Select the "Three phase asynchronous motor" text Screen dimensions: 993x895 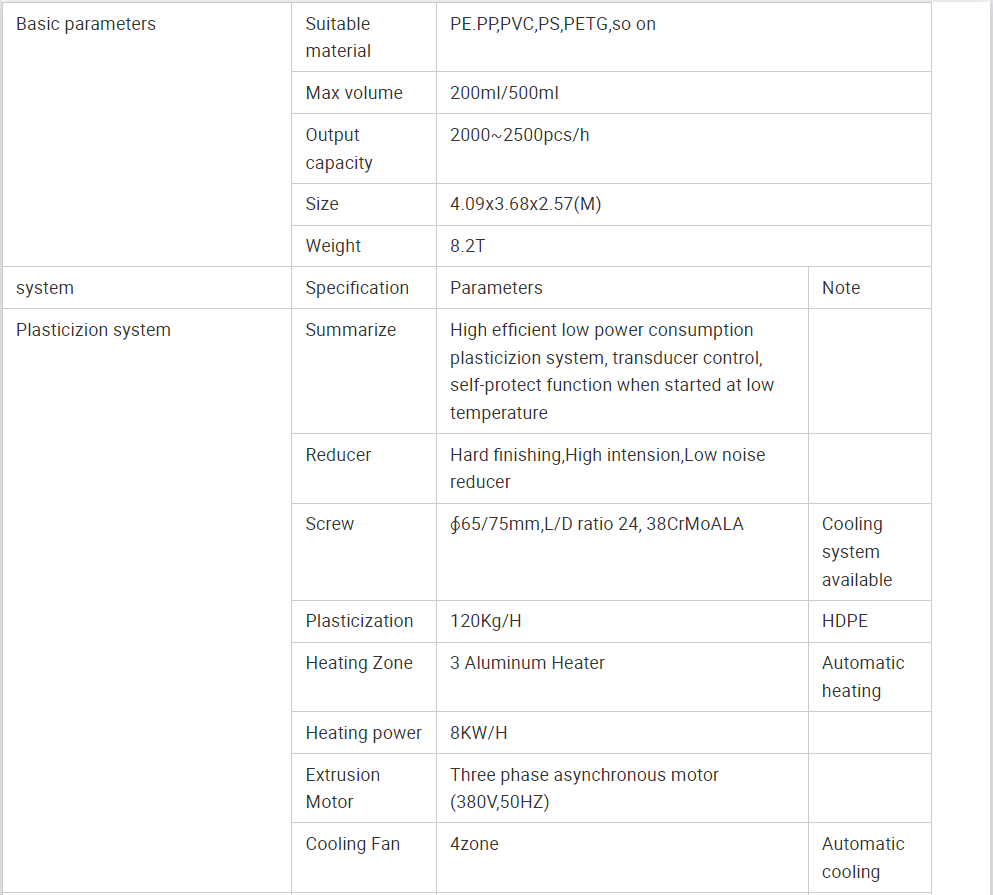[x=584, y=775]
